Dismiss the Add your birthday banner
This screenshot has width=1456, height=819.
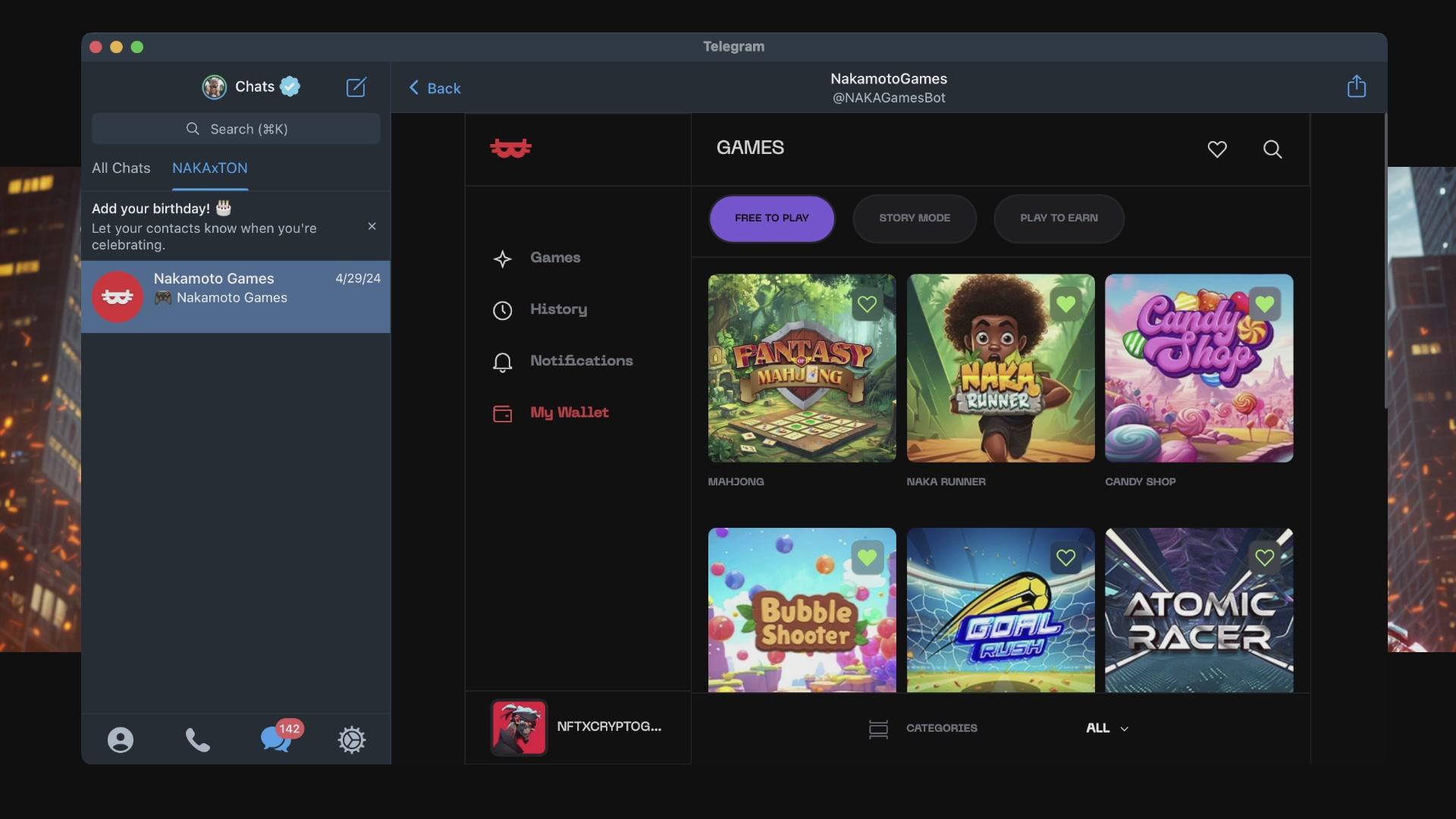point(372,227)
